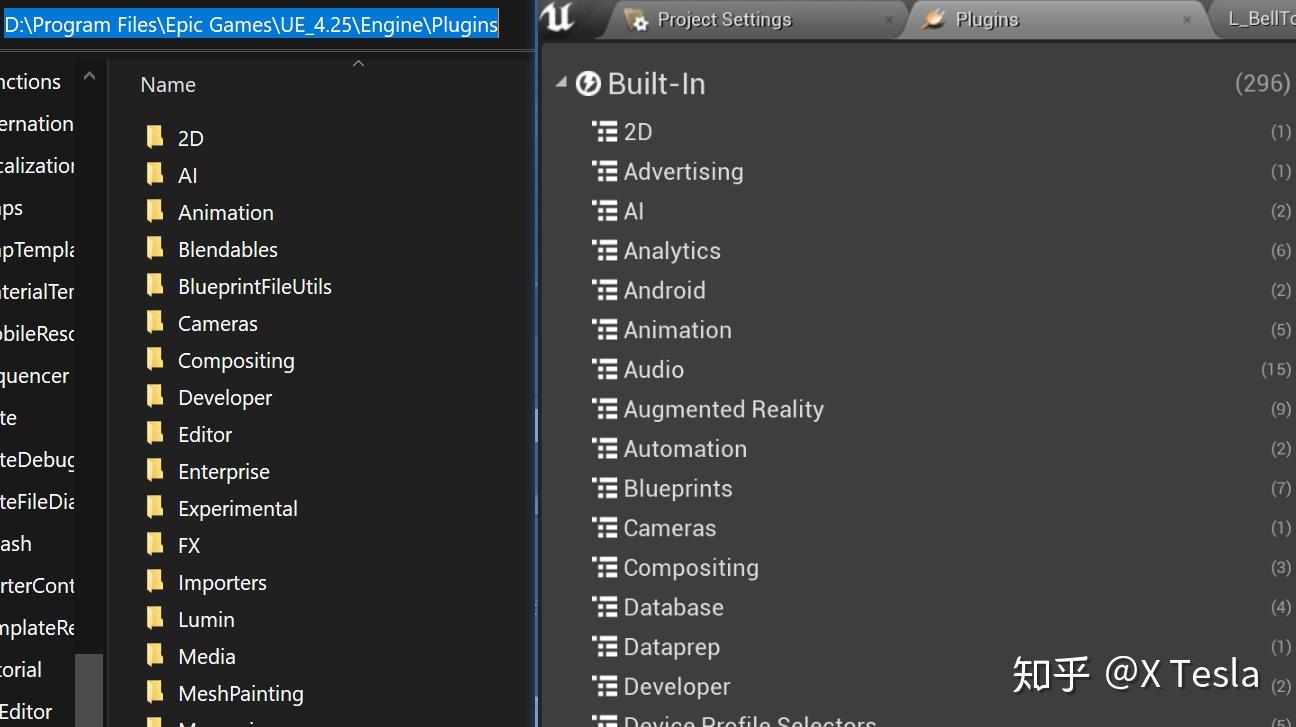Close the Project Settings tab
Viewport: 1296px width, 727px height.
point(889,20)
